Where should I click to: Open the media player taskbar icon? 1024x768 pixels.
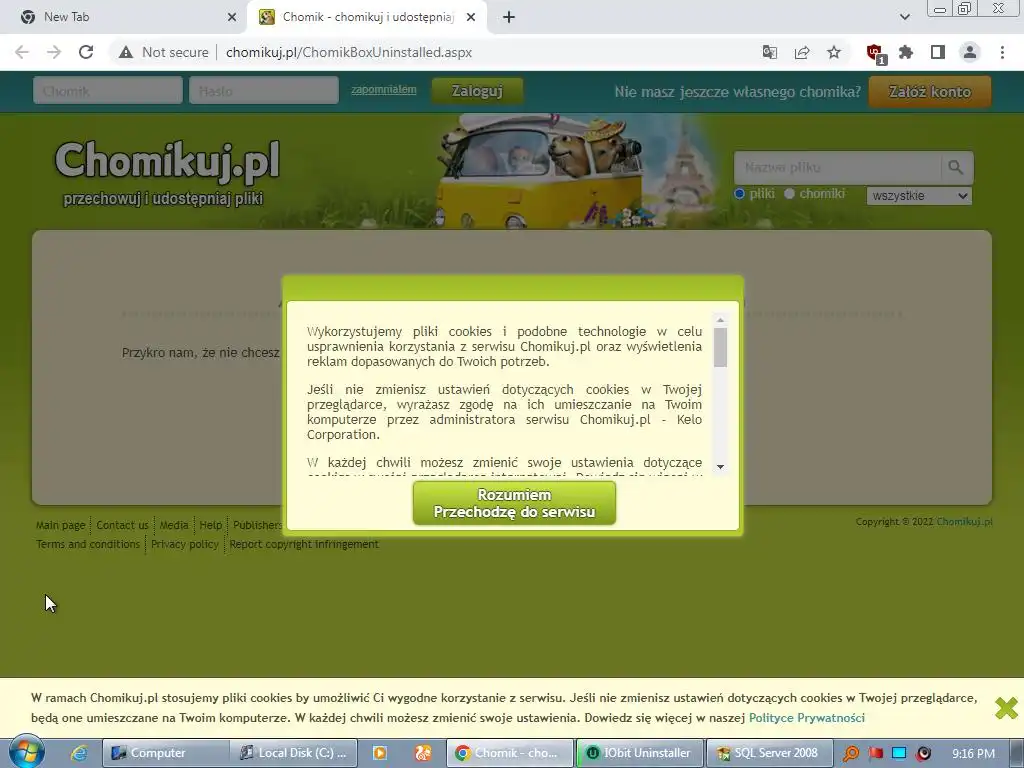pos(379,753)
